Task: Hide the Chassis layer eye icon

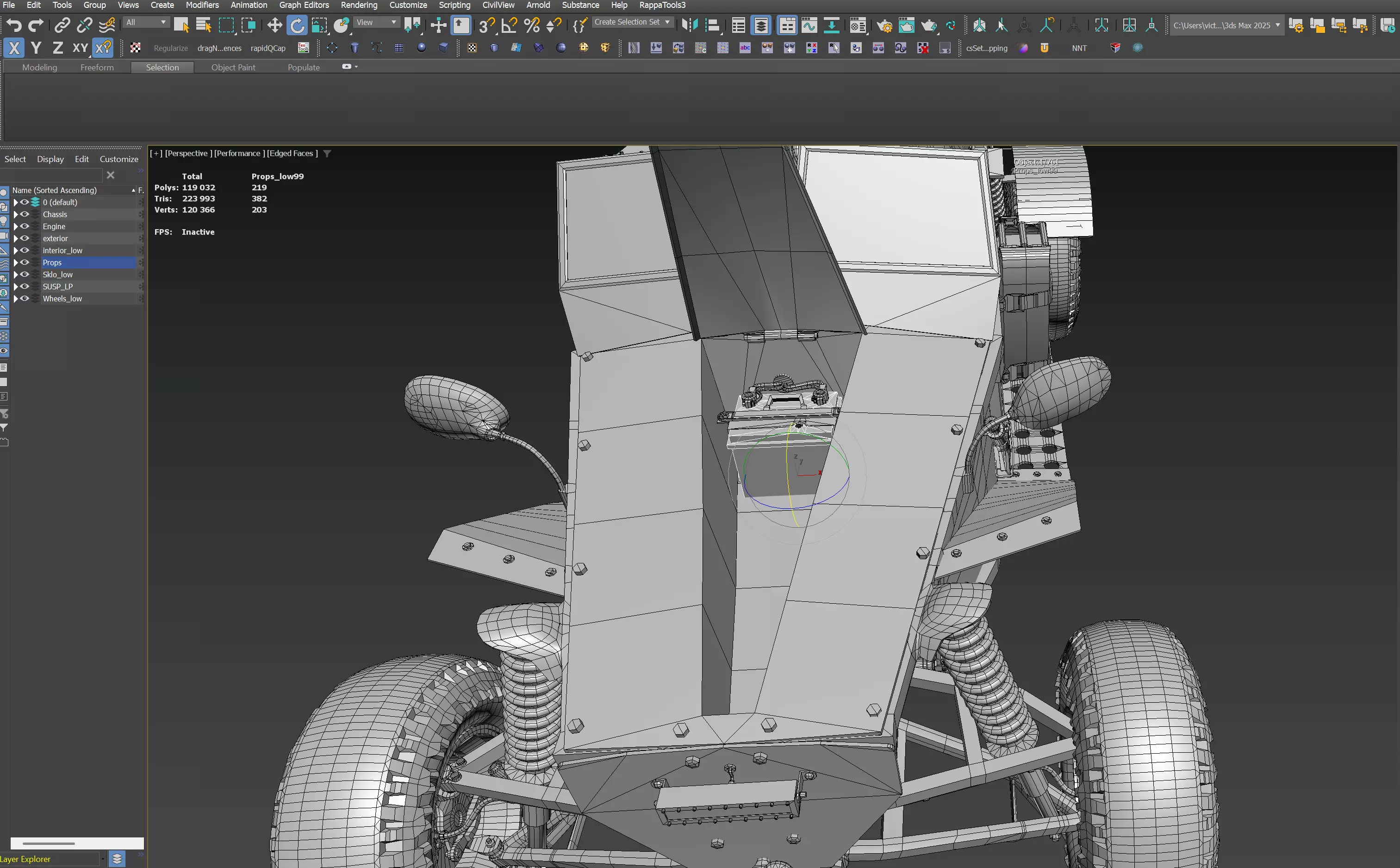Action: click(25, 214)
